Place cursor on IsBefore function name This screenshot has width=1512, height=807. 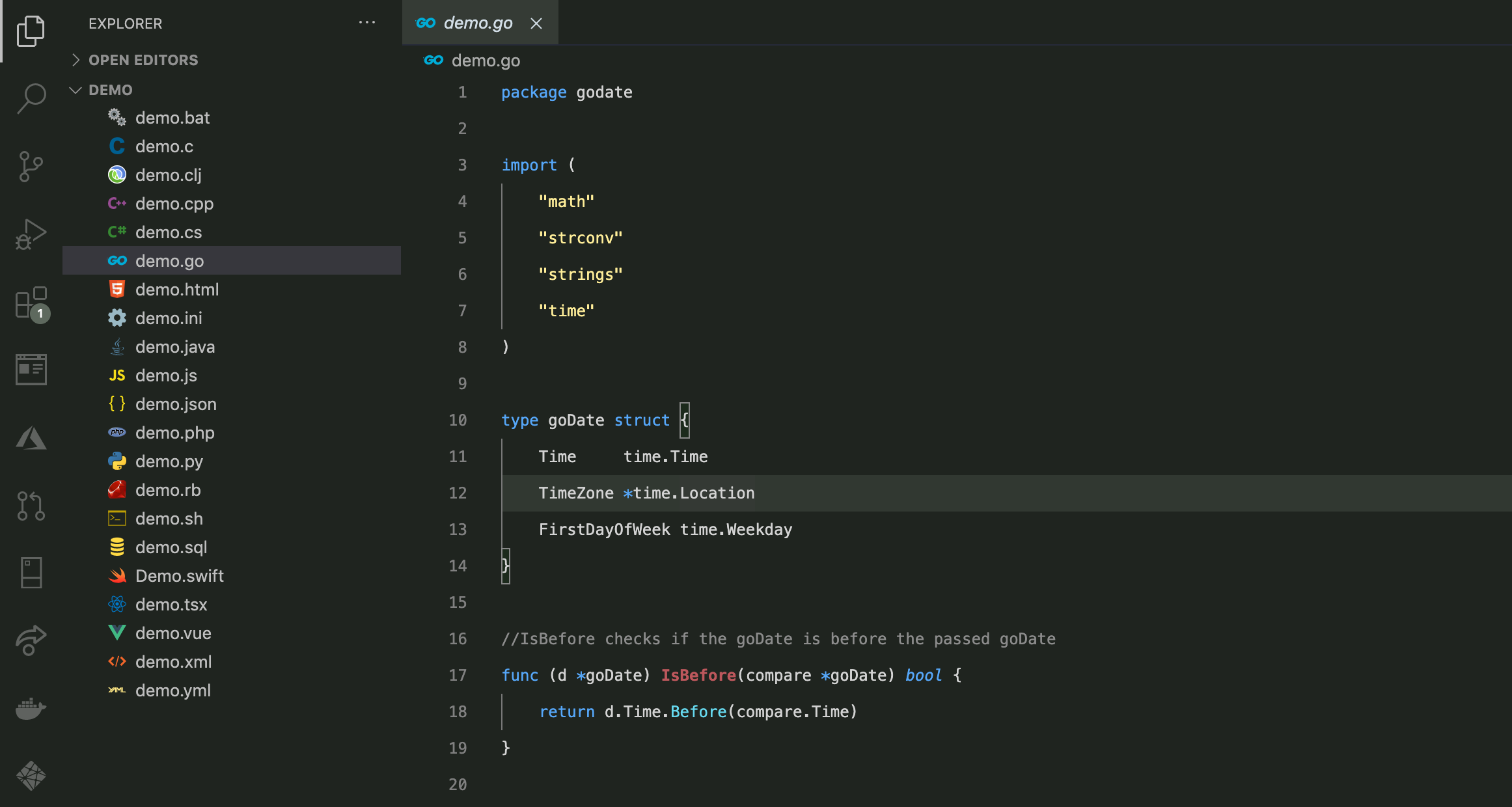698,675
